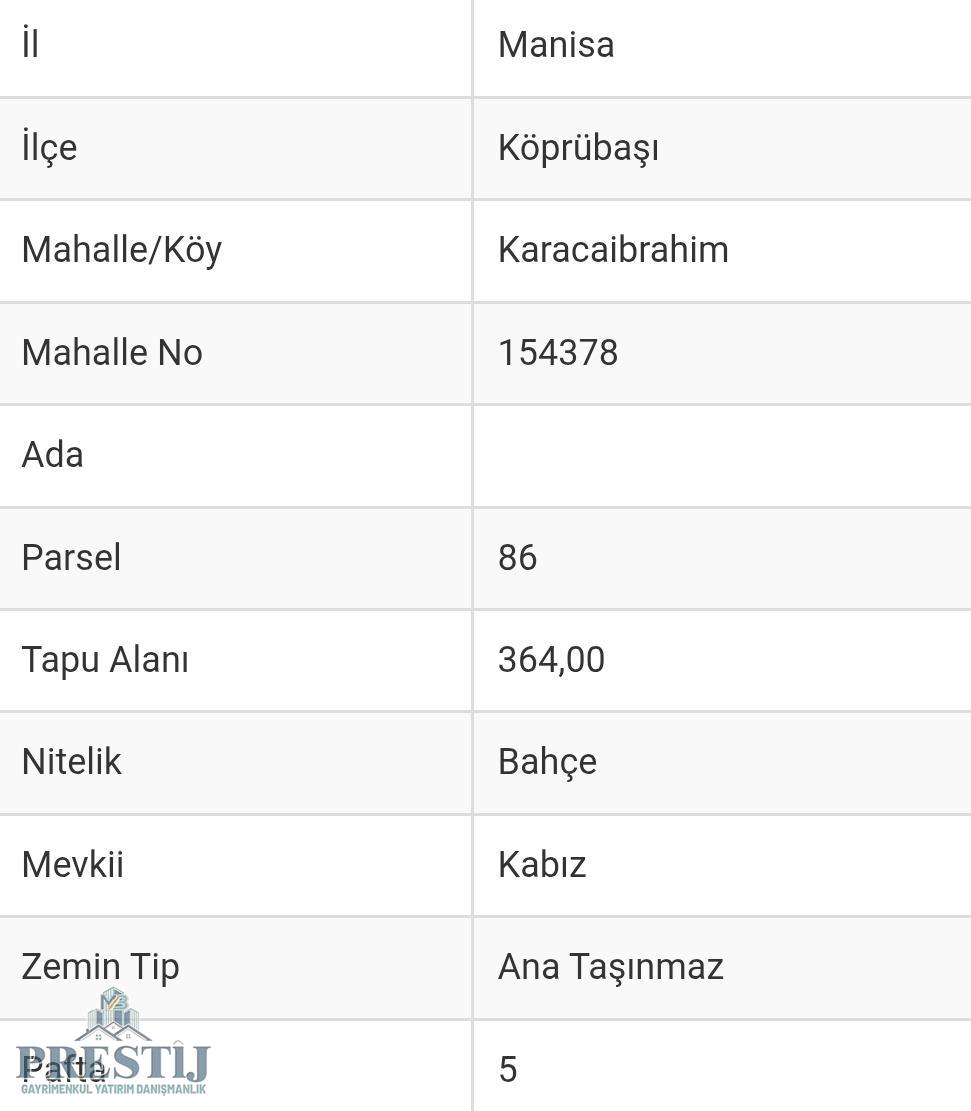Select the Mahalle/Köy label
This screenshot has width=971, height=1111.
click(122, 250)
